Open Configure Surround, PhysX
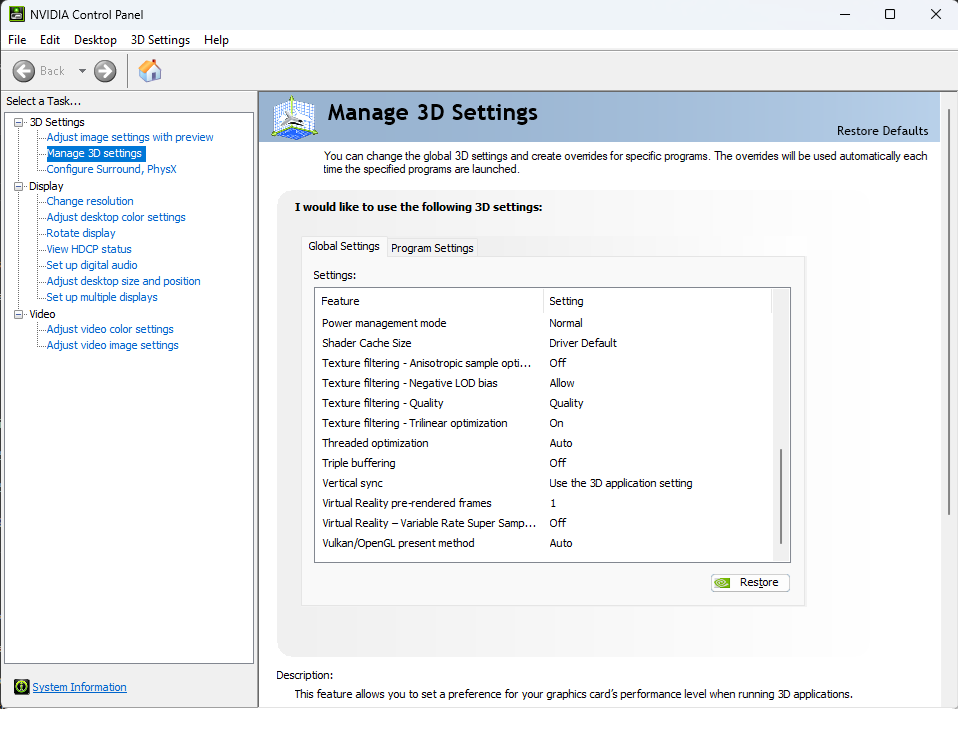Screen dimensions: 958x744 [x=111, y=169]
